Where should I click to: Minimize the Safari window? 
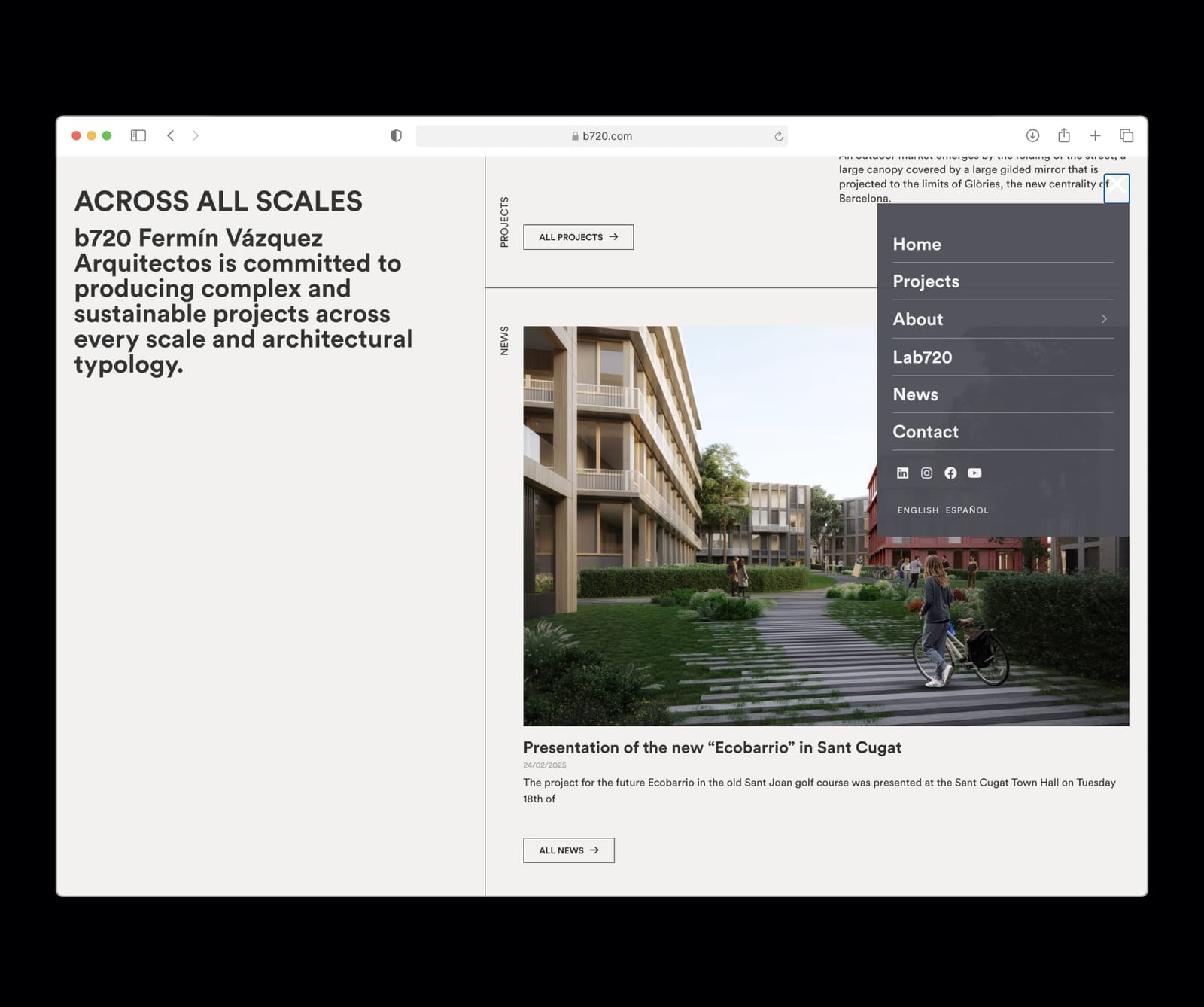pos(92,135)
